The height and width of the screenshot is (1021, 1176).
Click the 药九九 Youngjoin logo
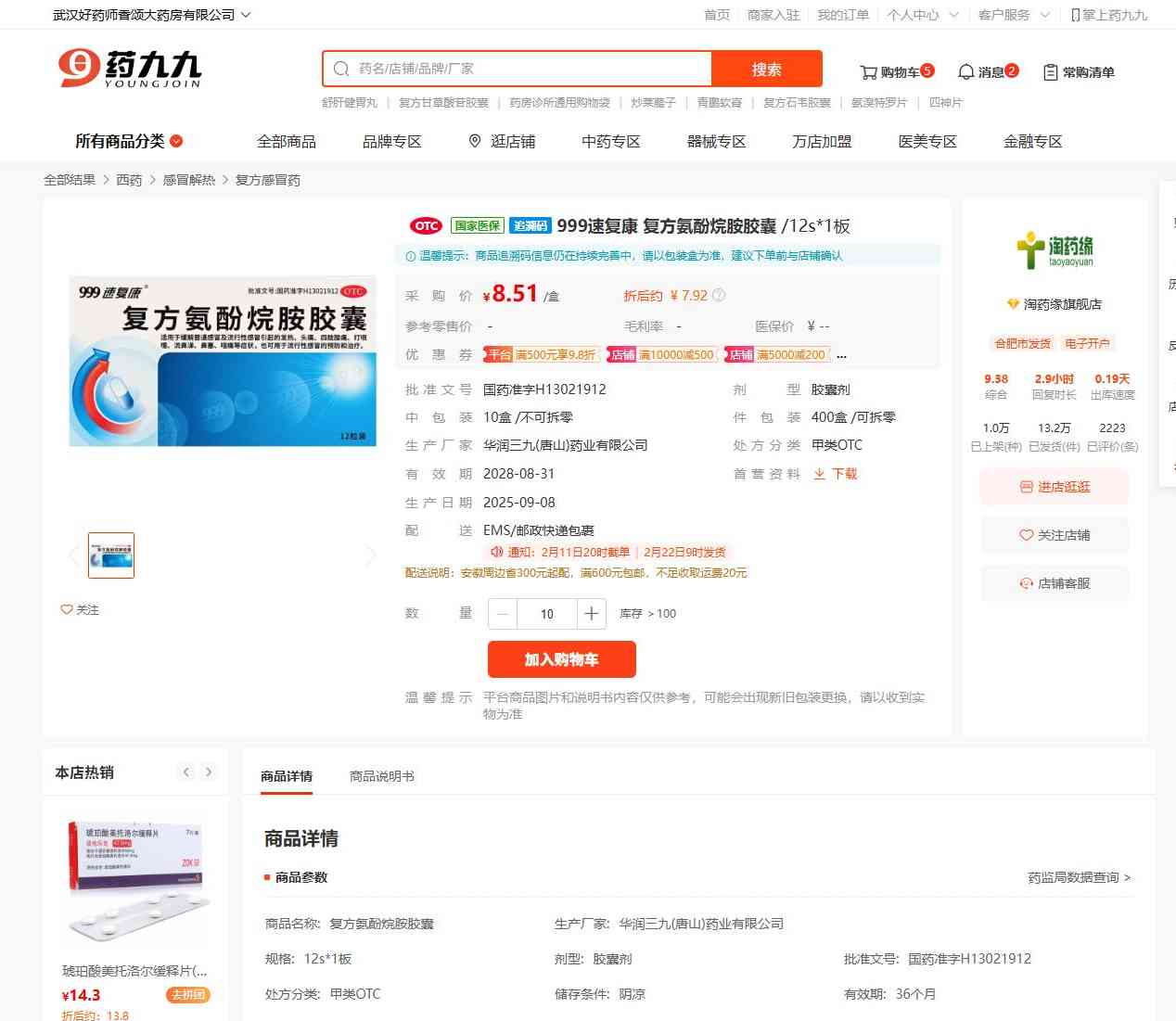[x=129, y=69]
